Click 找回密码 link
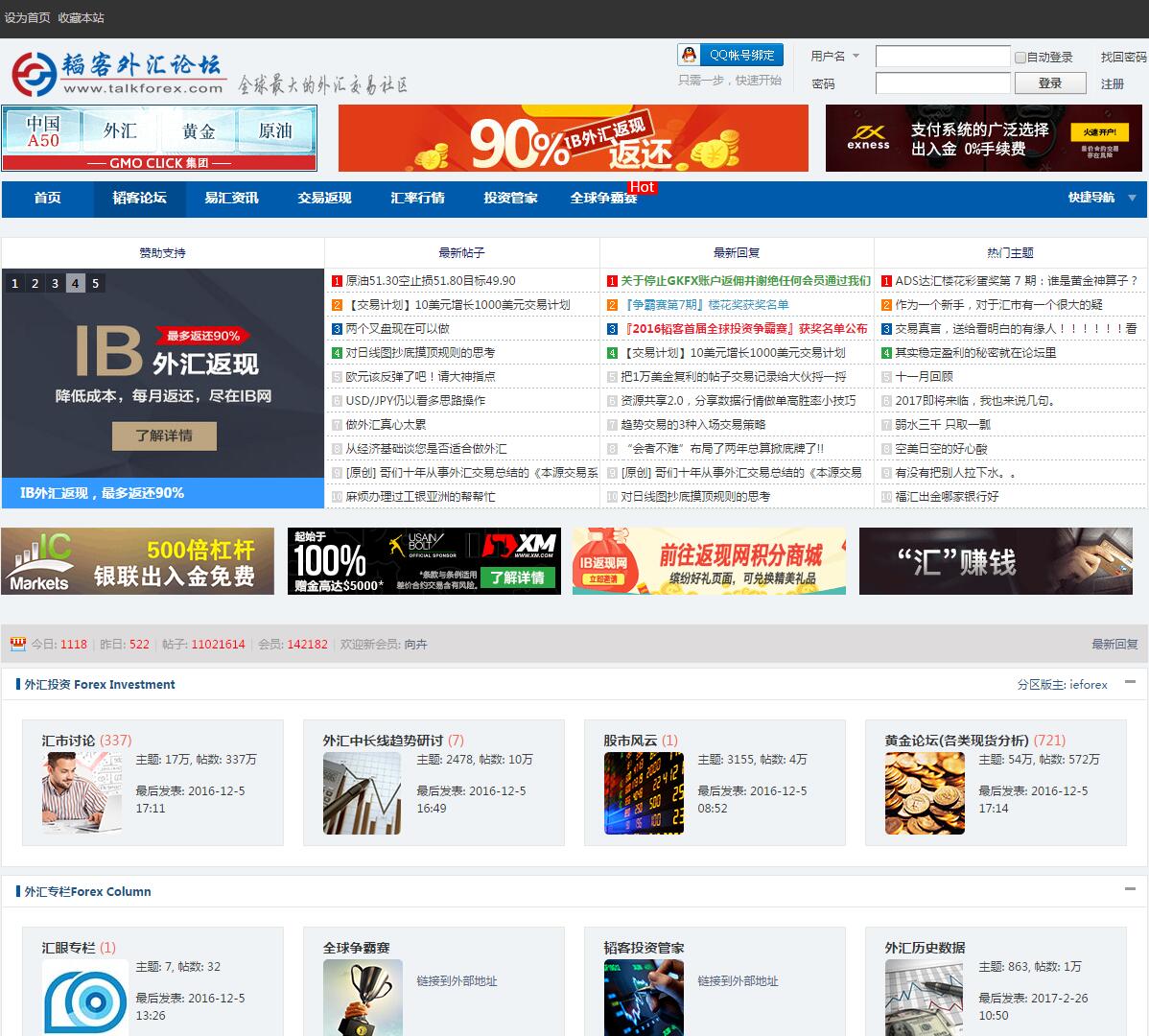The width and height of the screenshot is (1149, 1036). [x=1123, y=58]
